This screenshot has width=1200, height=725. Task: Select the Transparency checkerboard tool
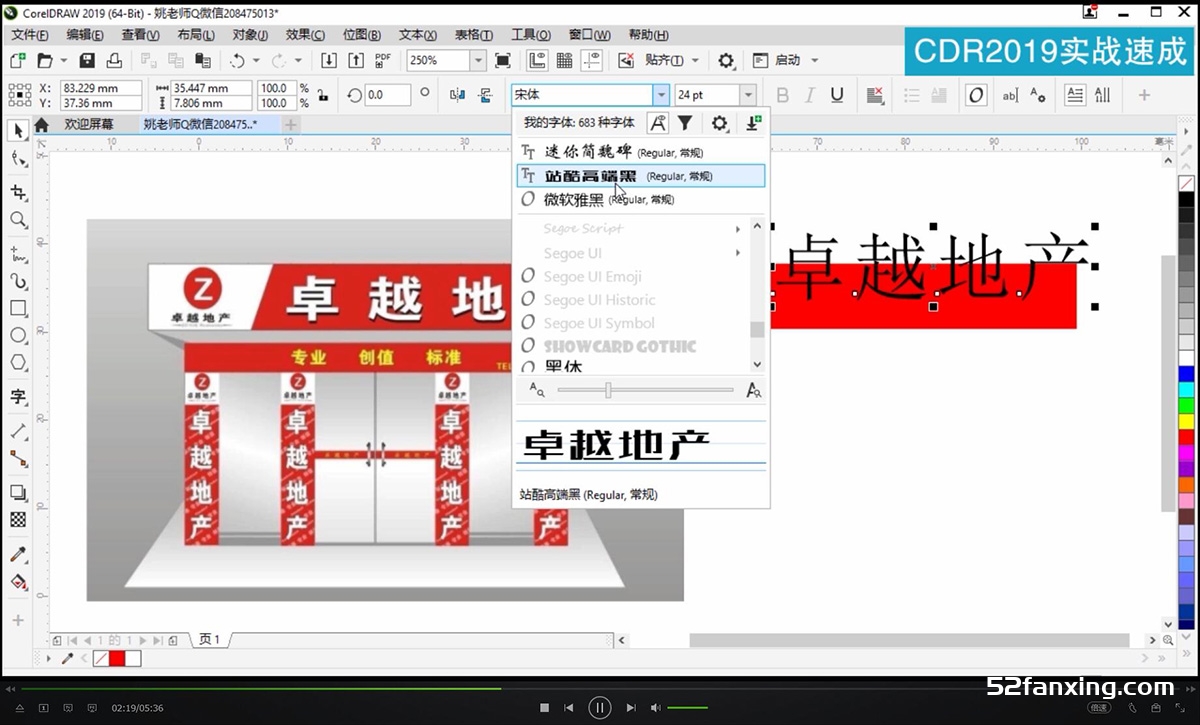[x=18, y=519]
